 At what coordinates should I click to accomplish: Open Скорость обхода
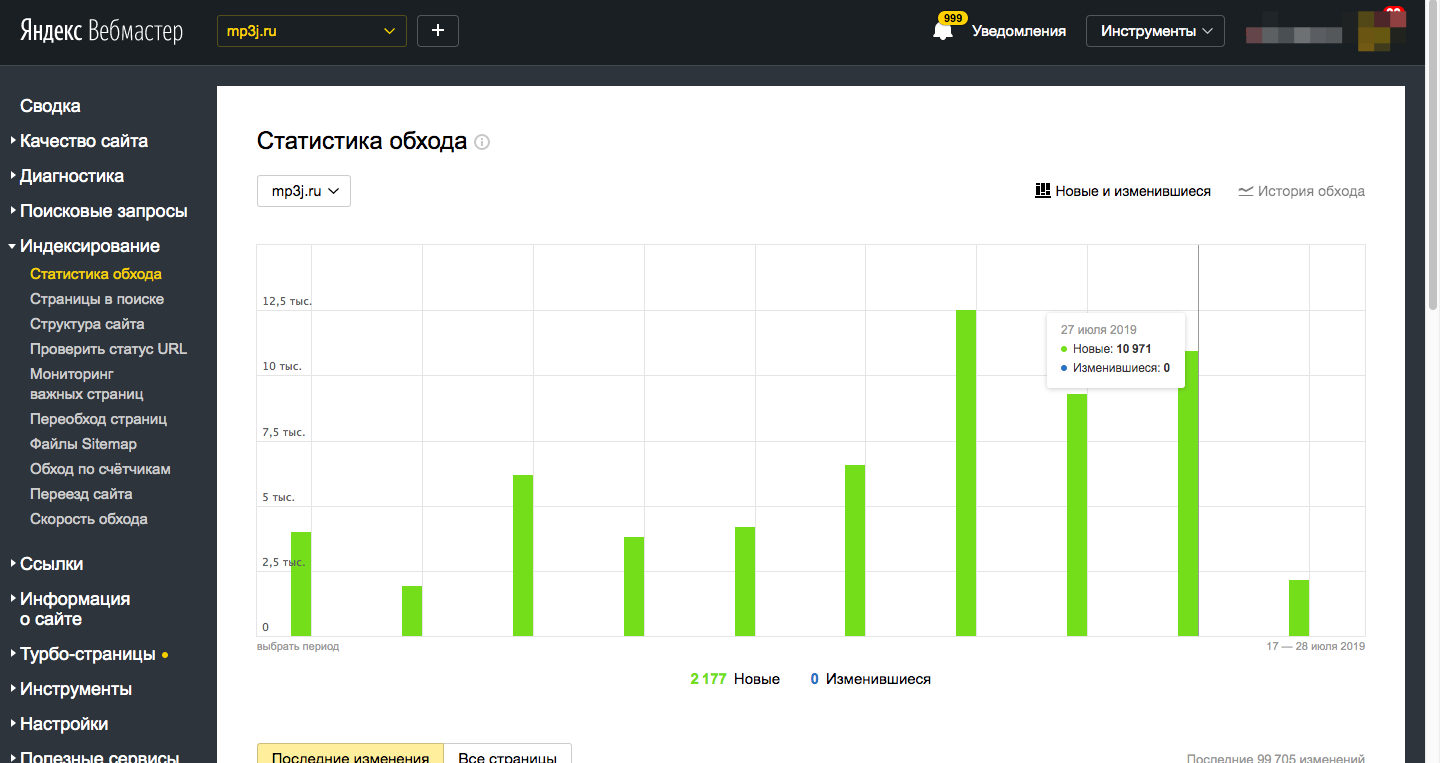89,519
